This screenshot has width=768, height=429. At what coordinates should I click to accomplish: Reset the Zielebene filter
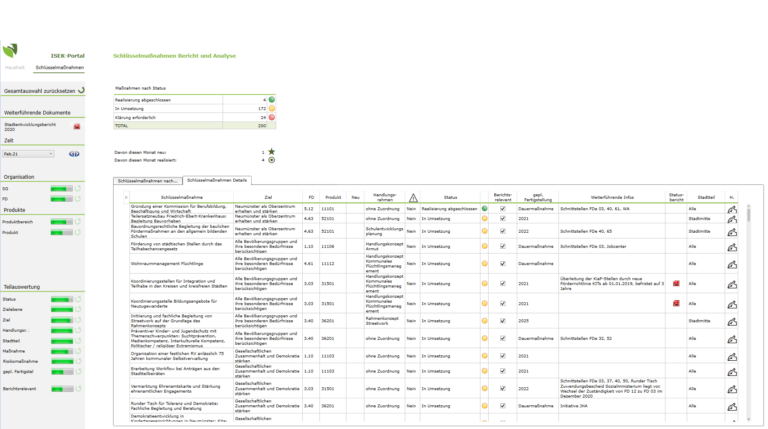click(x=78, y=310)
